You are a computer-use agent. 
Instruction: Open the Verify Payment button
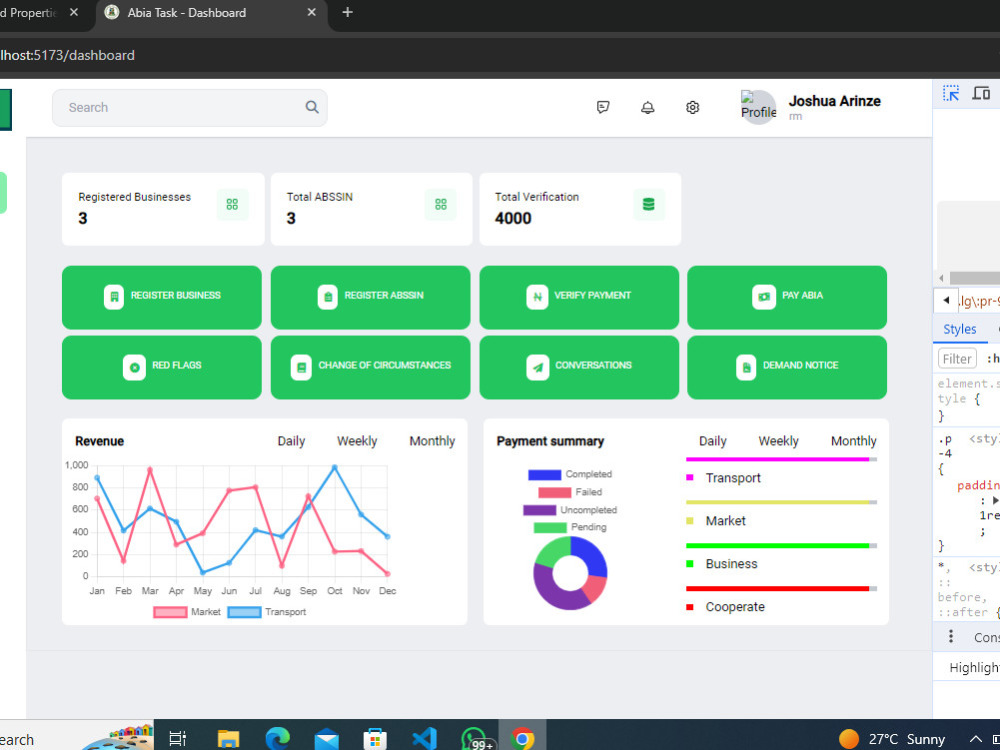tap(579, 297)
